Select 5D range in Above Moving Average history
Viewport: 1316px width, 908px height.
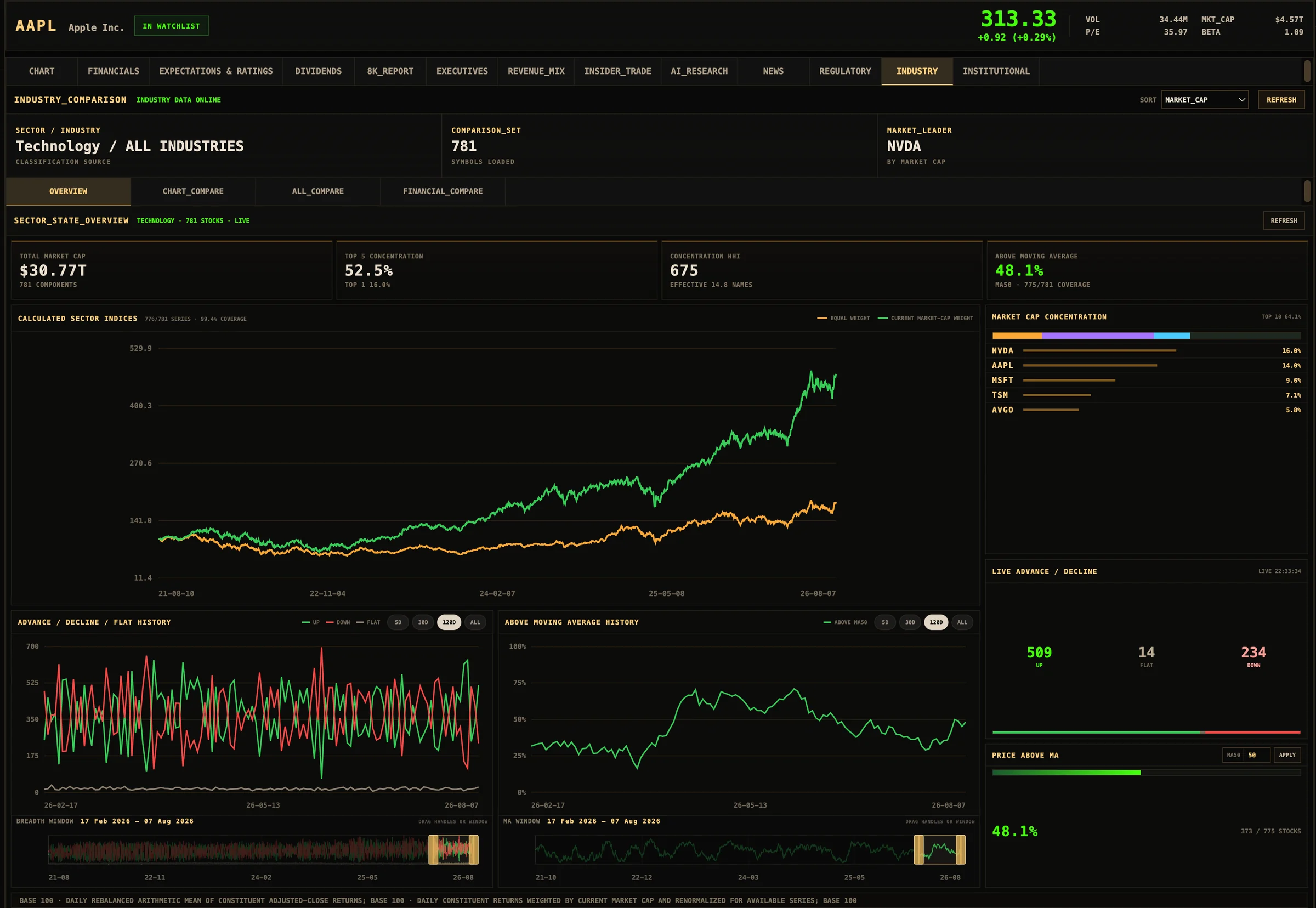click(884, 622)
